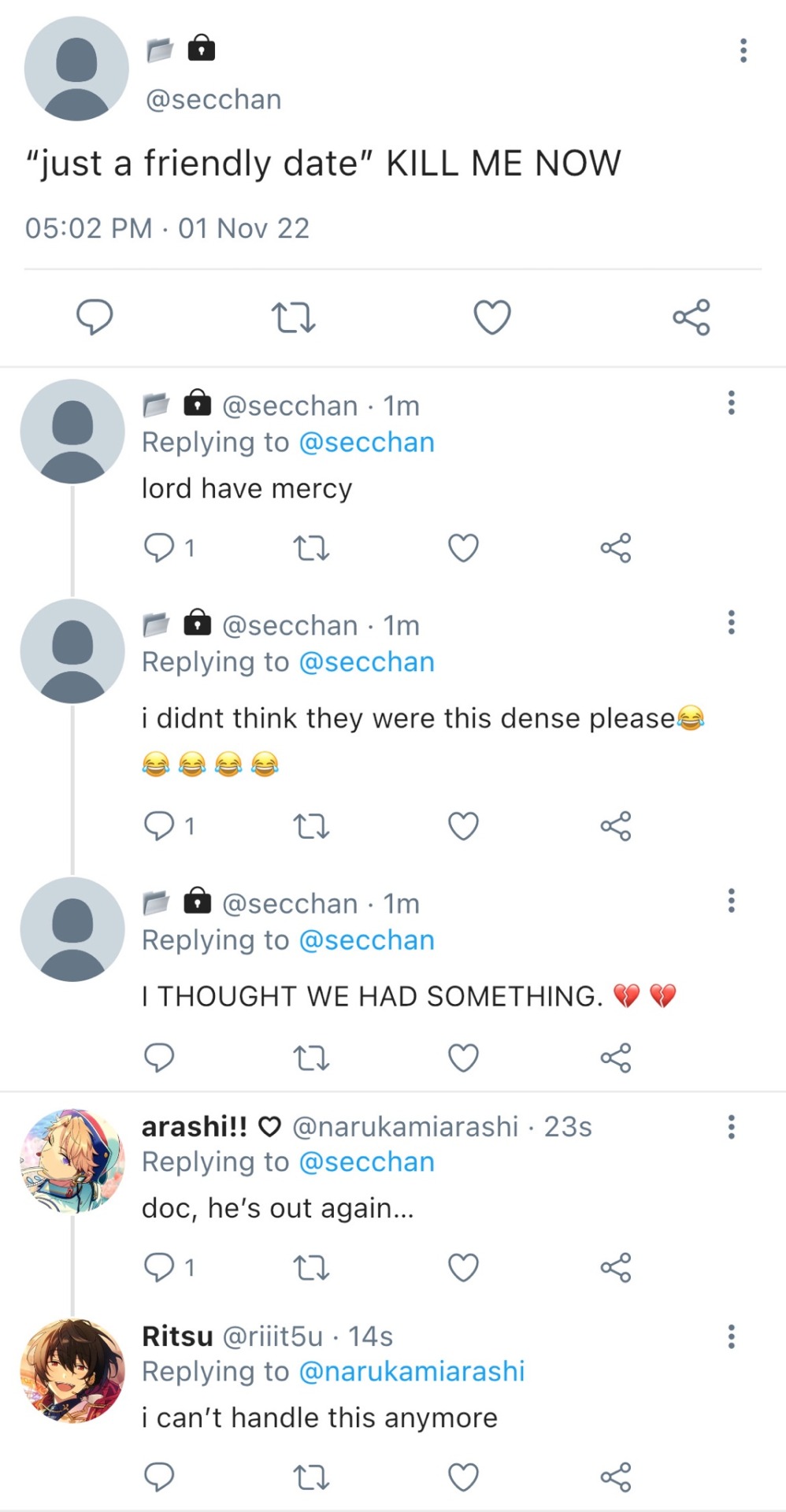Reply to arashi's "doc, he's out again" tweet
The image size is (786, 1512).
coord(160,1267)
